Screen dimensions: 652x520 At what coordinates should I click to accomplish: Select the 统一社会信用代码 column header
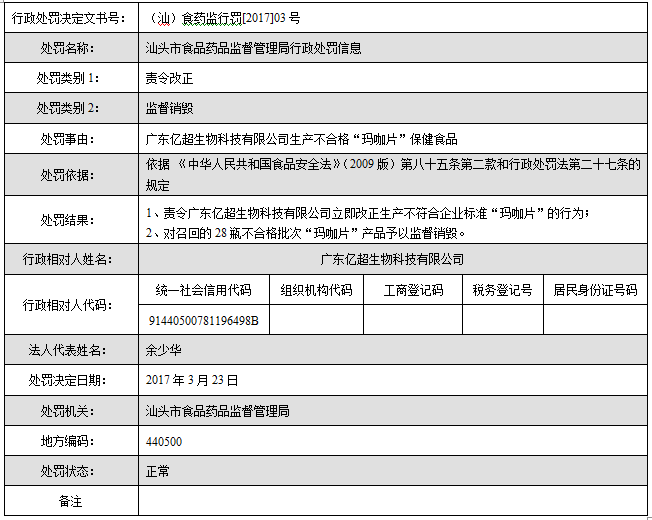click(204, 290)
